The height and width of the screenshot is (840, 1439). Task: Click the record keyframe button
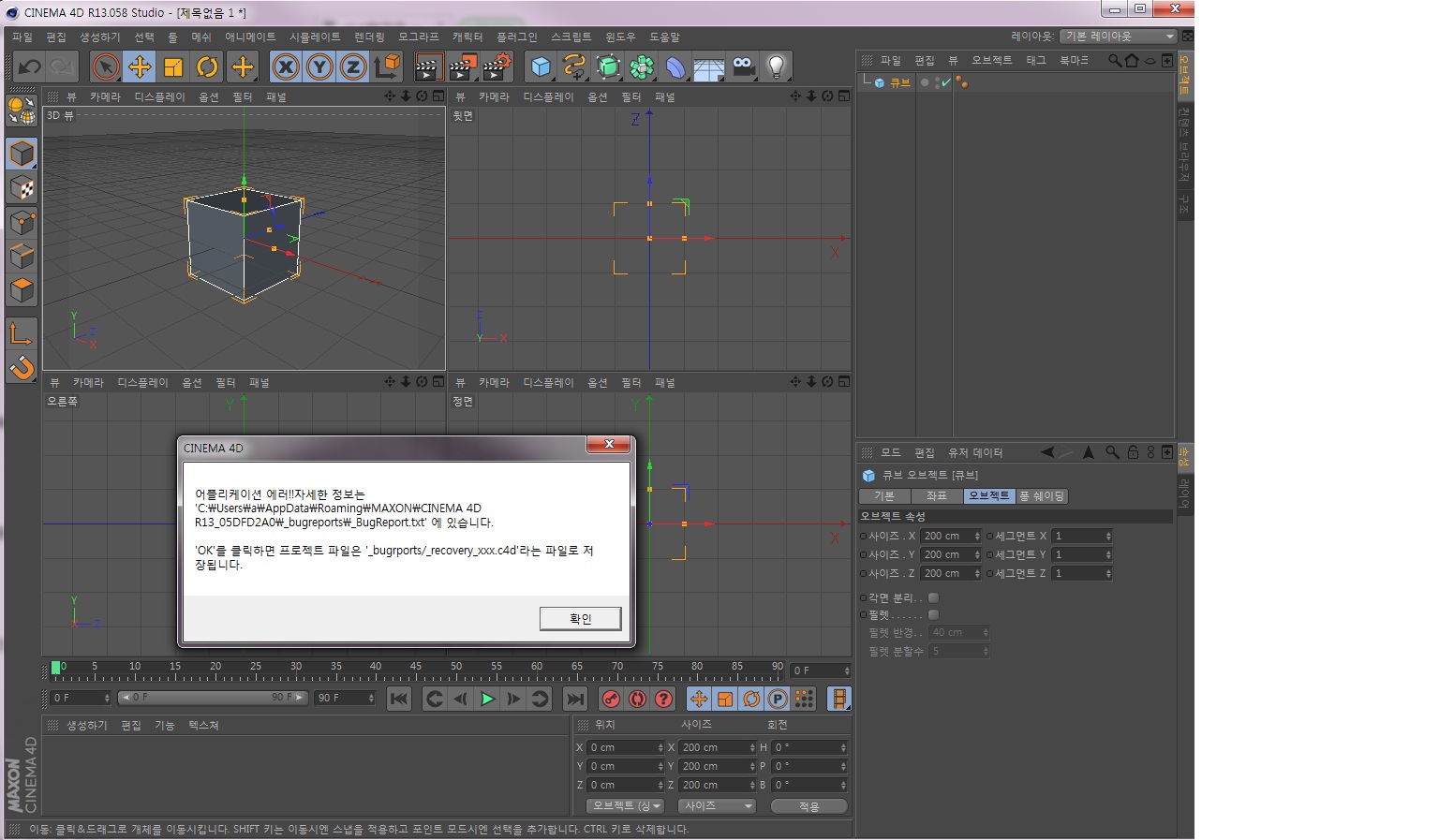click(x=611, y=699)
